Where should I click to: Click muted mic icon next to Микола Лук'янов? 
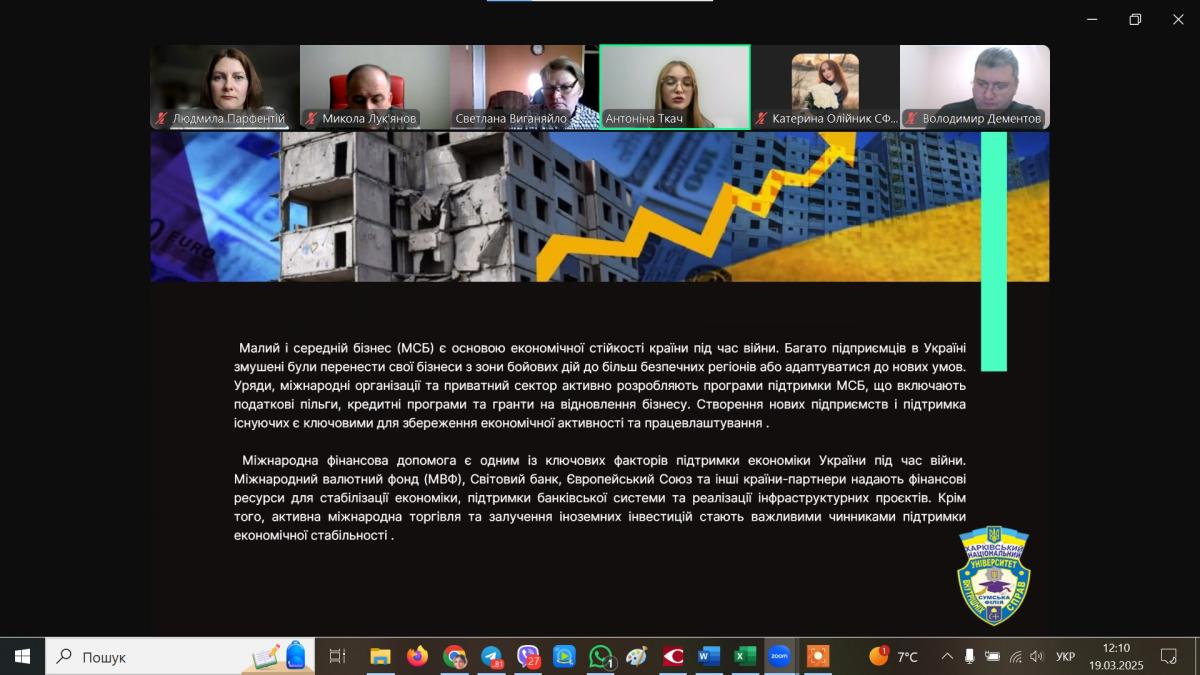[x=312, y=118]
